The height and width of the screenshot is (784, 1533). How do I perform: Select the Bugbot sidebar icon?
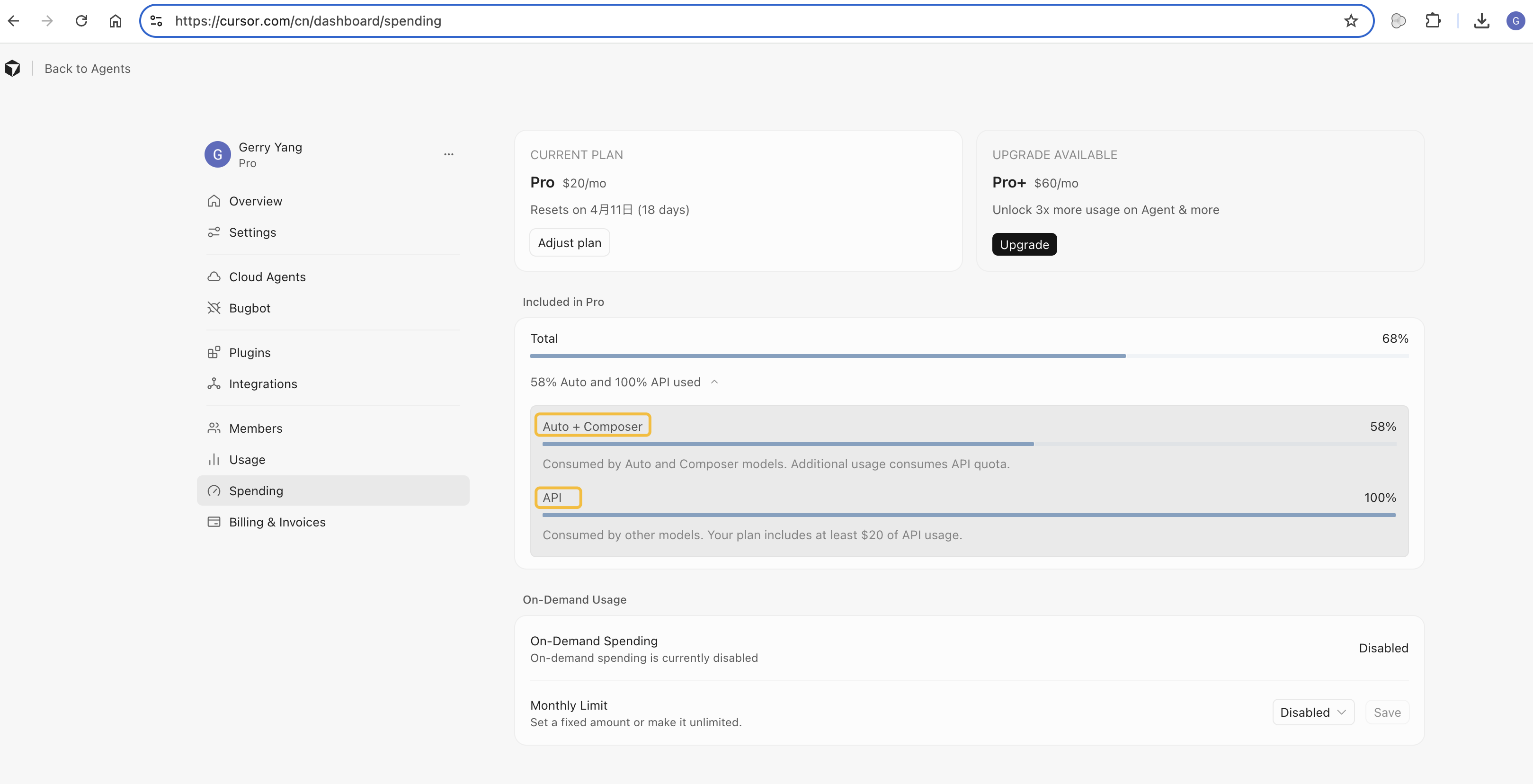coord(215,308)
